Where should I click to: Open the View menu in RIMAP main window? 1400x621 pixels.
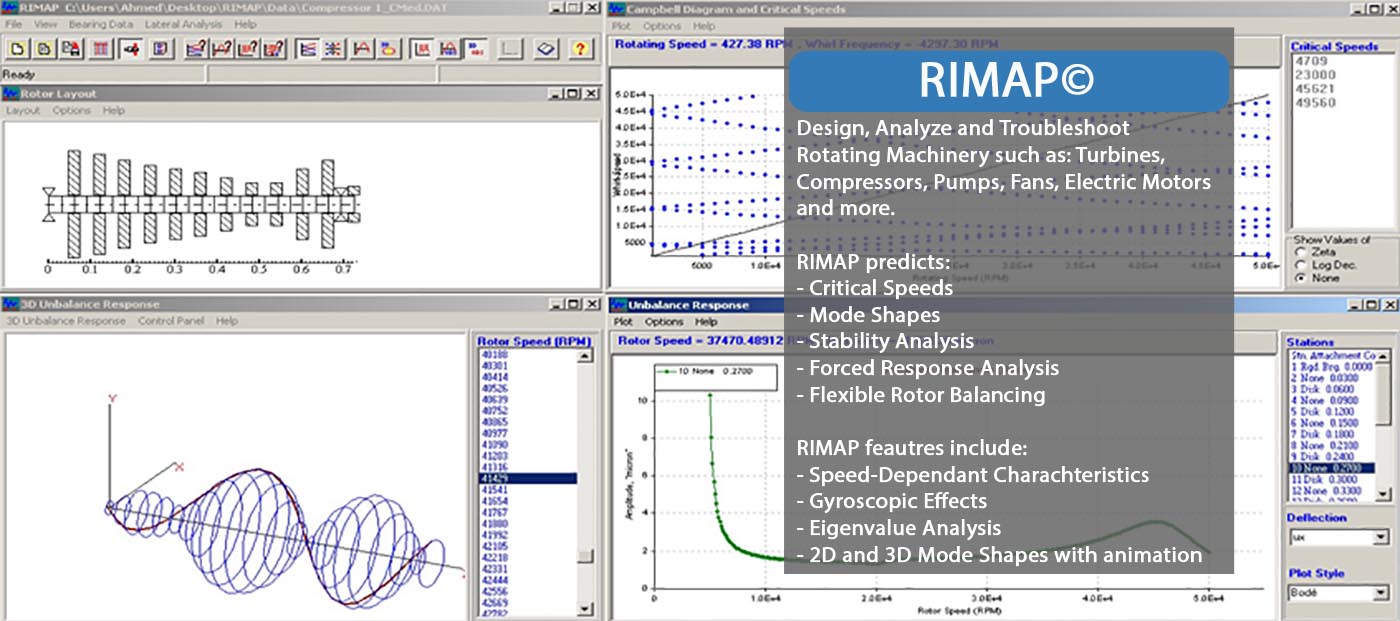(45, 23)
